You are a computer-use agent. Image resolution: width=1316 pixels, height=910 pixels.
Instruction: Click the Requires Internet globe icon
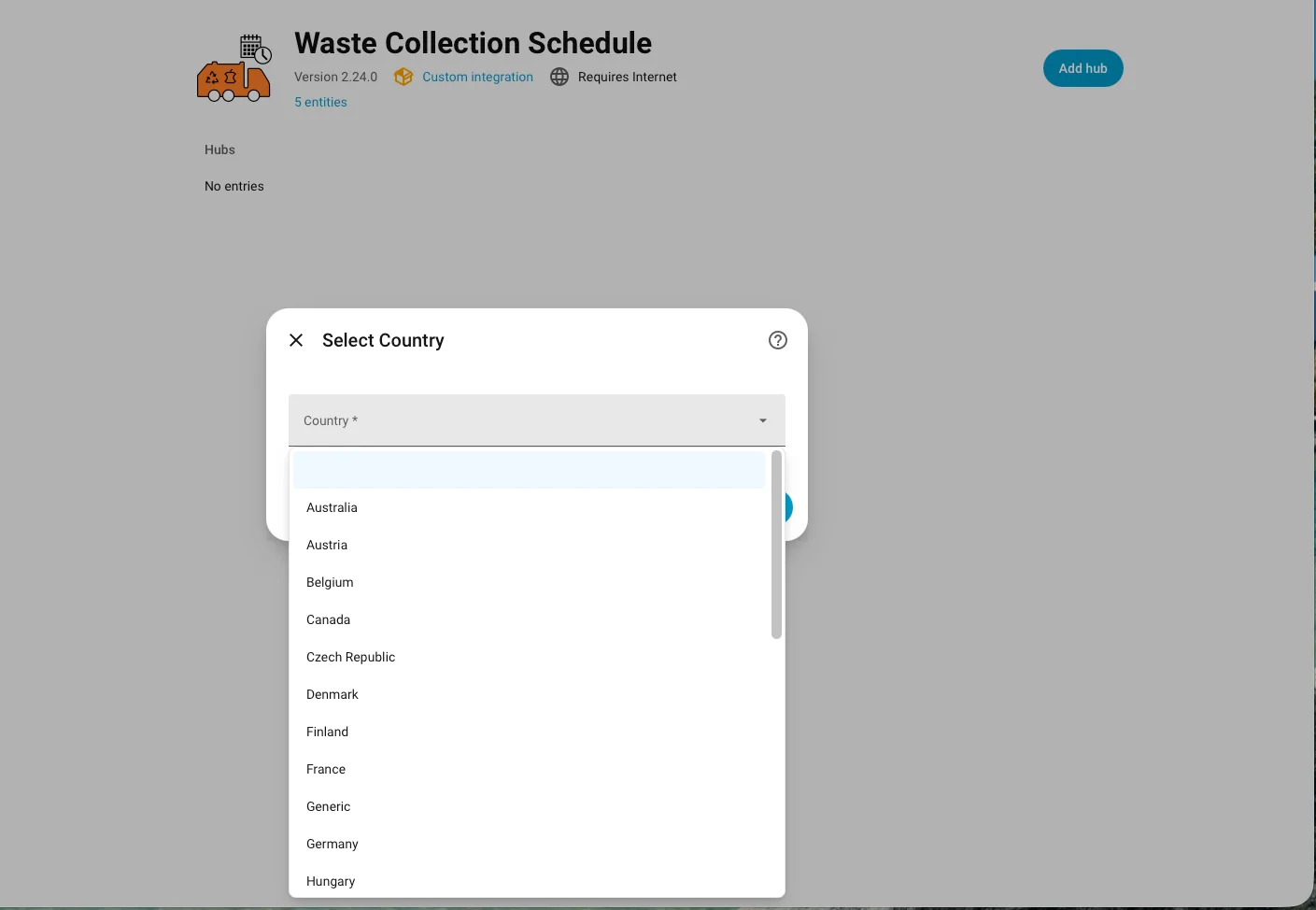tap(559, 77)
